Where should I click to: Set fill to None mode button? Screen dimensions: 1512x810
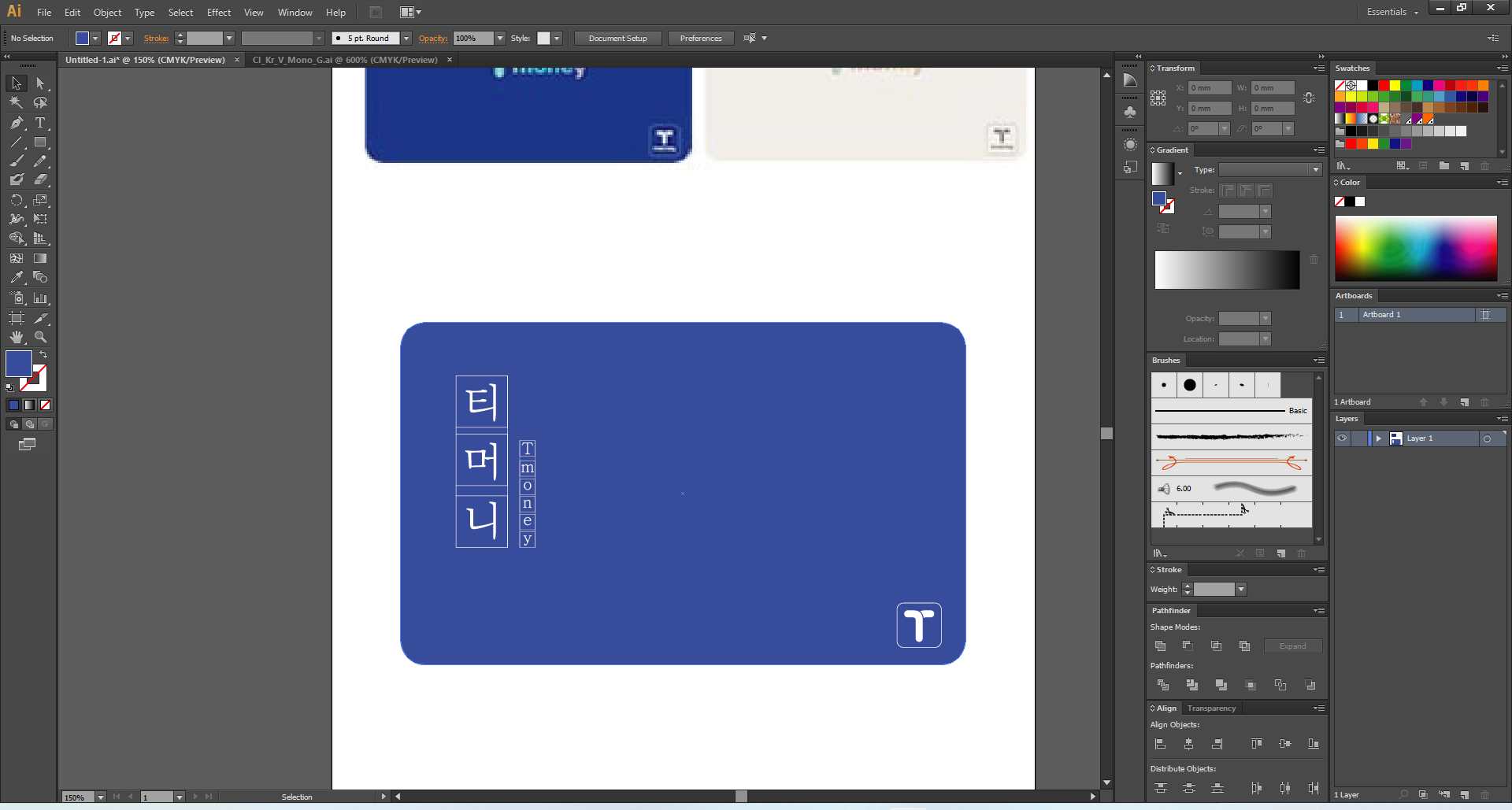46,405
